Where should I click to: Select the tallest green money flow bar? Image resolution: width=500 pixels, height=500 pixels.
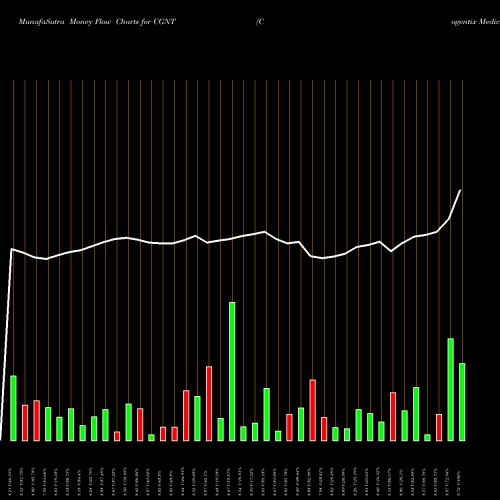click(232, 371)
